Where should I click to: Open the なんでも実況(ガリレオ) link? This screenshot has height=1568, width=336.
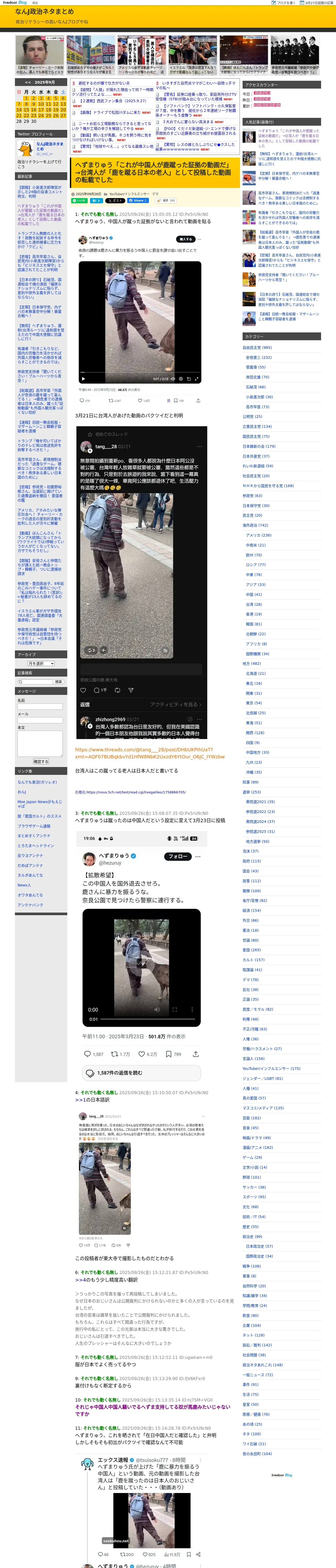[x=37, y=782]
